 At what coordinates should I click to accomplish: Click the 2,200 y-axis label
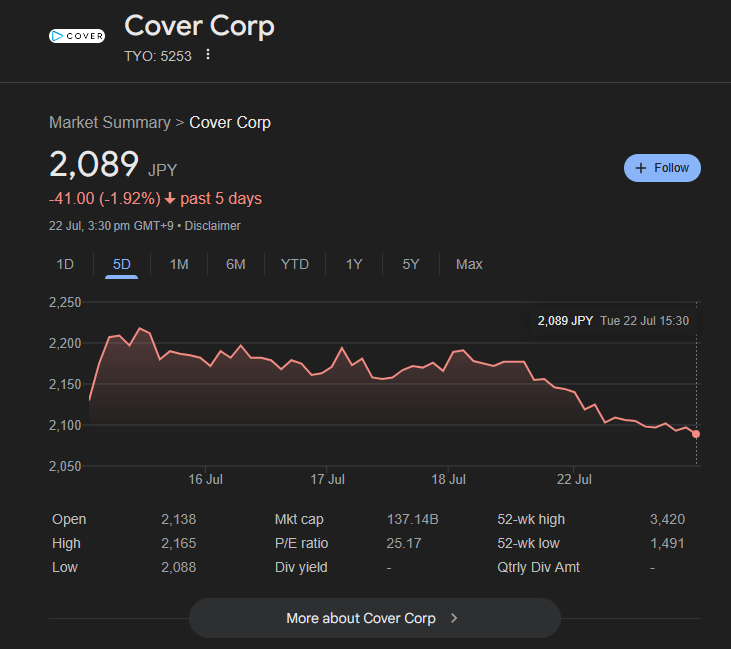point(65,344)
